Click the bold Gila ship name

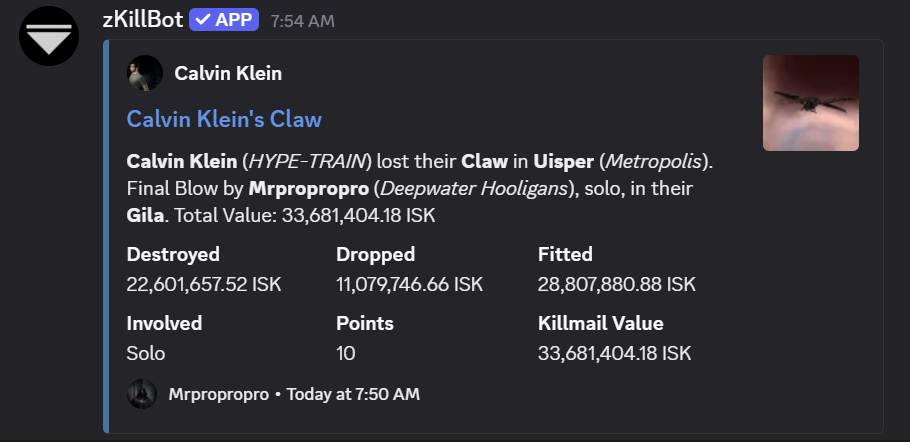[146, 215]
